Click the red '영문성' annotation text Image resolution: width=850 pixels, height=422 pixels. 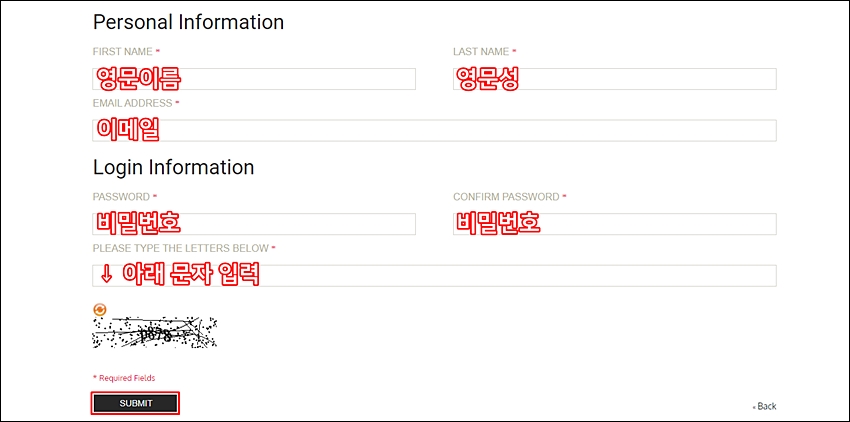(487, 79)
